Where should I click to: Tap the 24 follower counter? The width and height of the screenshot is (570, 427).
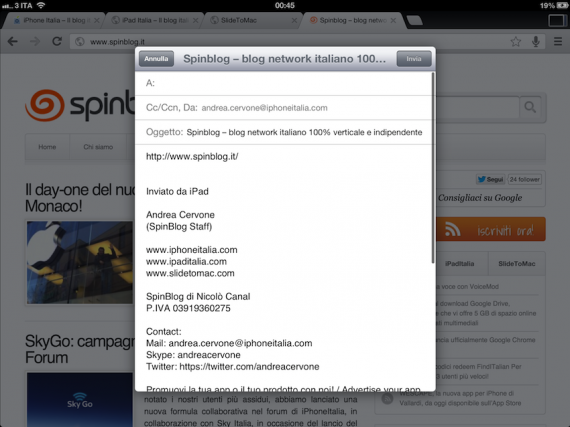coord(525,179)
